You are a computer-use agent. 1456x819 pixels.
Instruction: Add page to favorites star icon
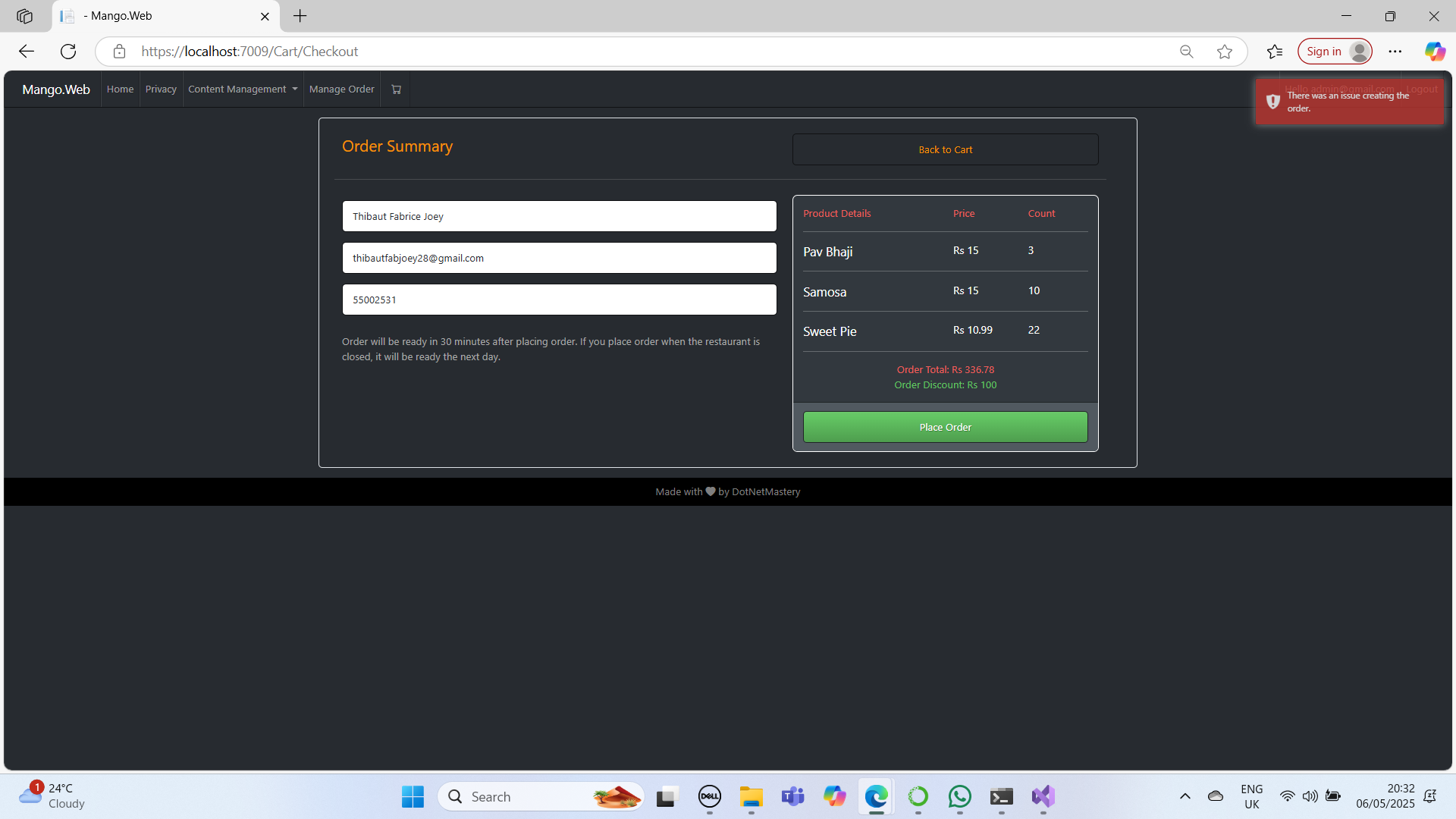point(1224,52)
